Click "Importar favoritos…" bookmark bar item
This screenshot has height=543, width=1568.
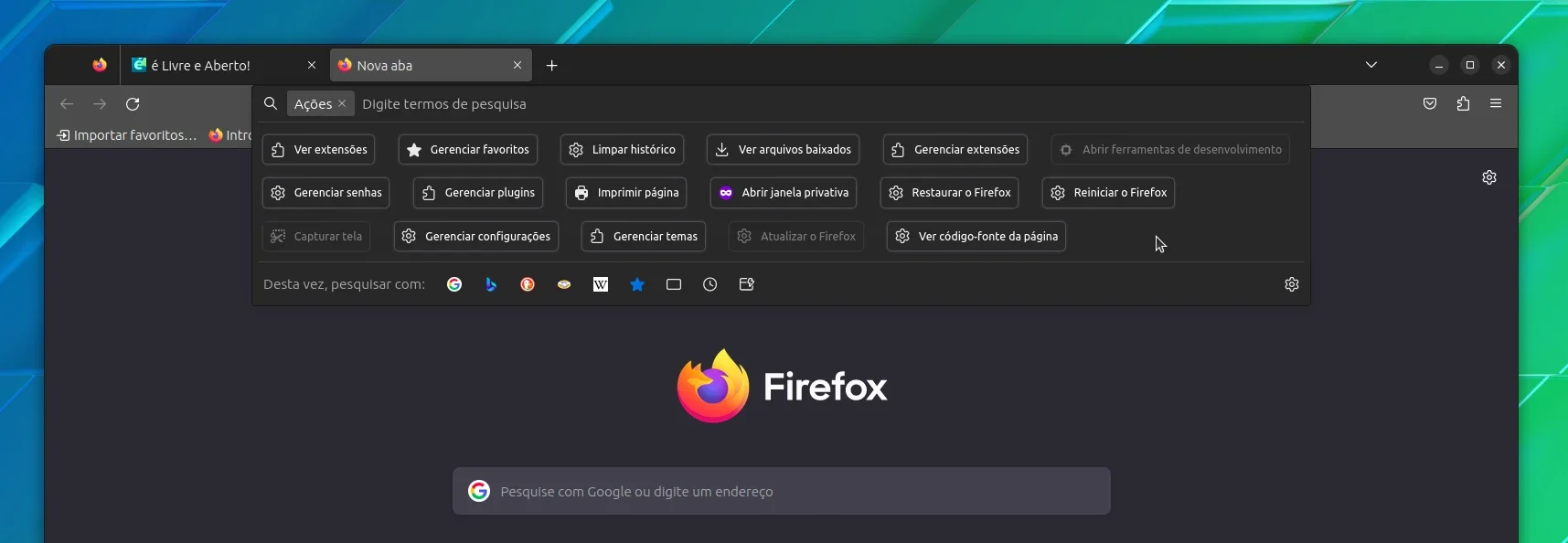pos(126,135)
